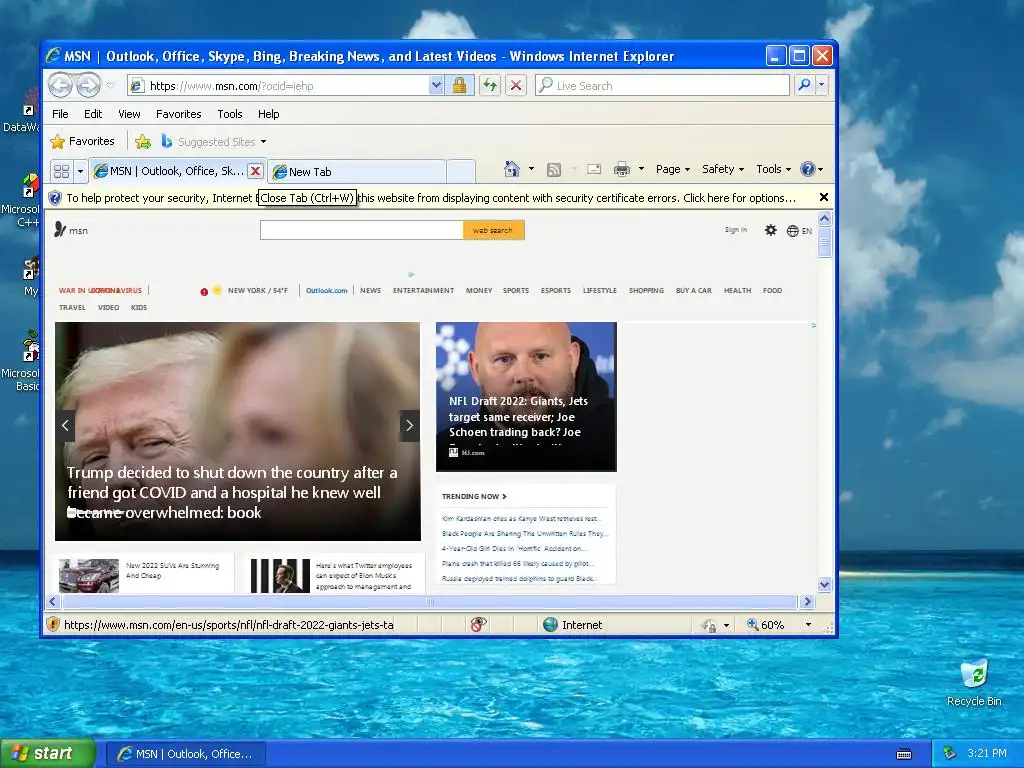
Task: Expand the Print dropdown arrow
Action: [x=641, y=169]
